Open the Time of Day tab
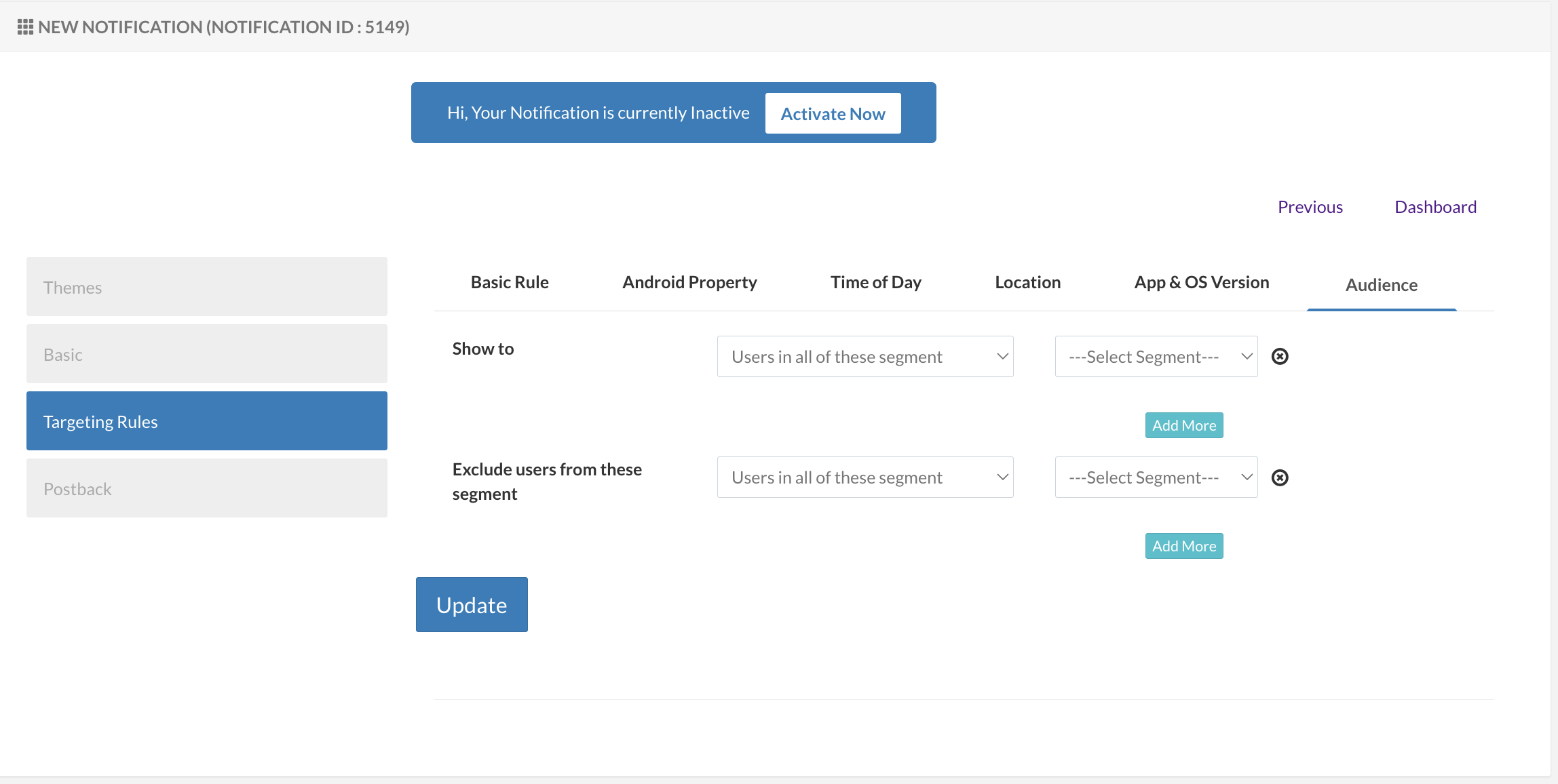The image size is (1558, 784). pyautogui.click(x=875, y=282)
